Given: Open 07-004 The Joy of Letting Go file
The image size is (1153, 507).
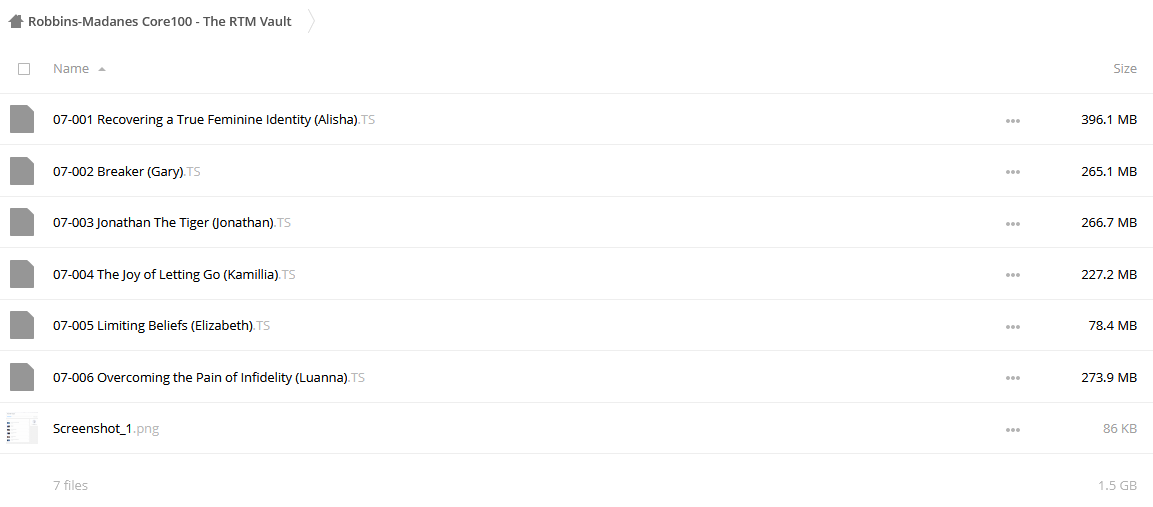Looking at the screenshot, I should pos(174,274).
